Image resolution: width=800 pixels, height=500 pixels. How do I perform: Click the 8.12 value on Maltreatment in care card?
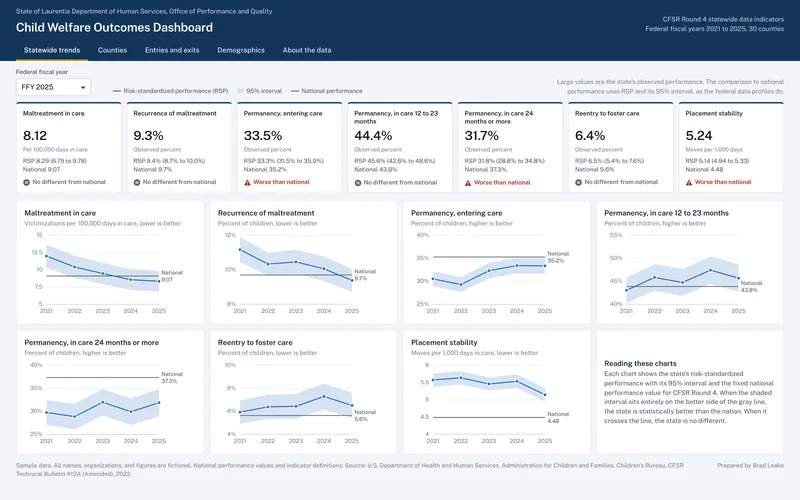(x=35, y=136)
